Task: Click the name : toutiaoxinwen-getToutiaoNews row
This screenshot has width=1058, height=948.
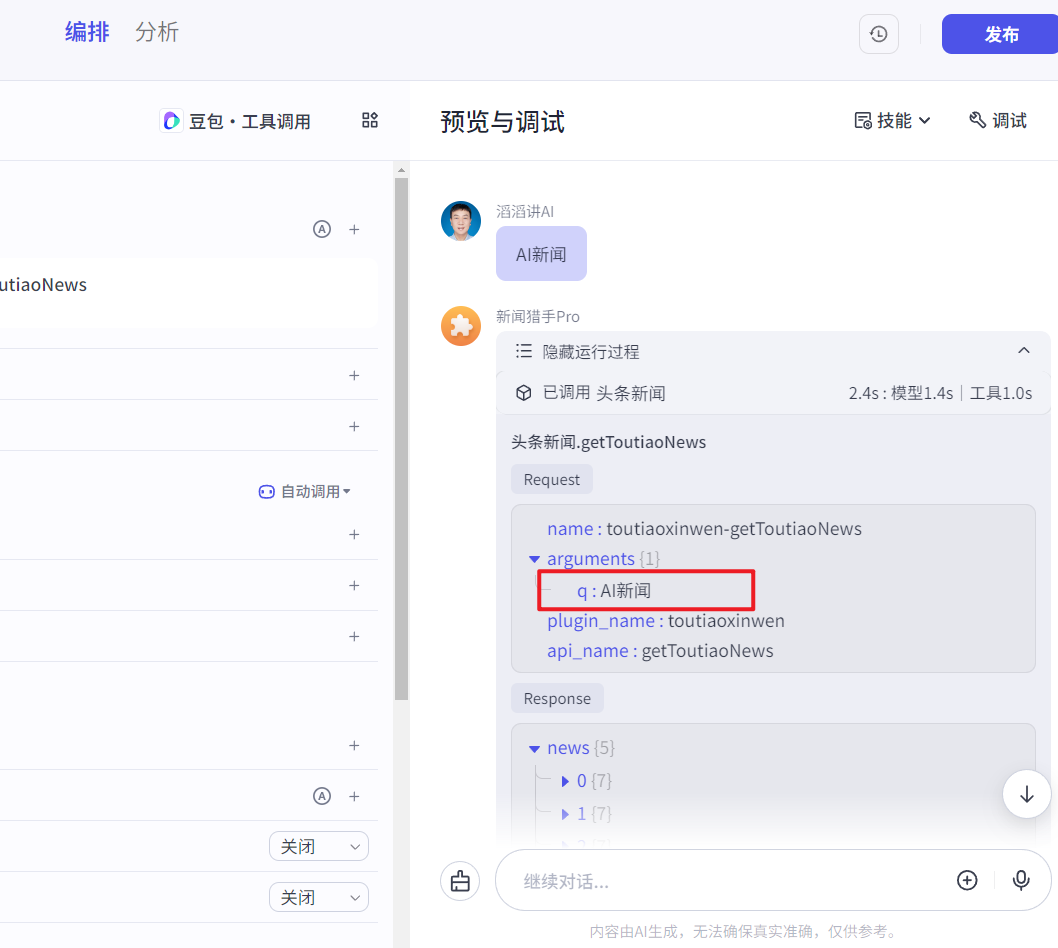Action: 704,529
